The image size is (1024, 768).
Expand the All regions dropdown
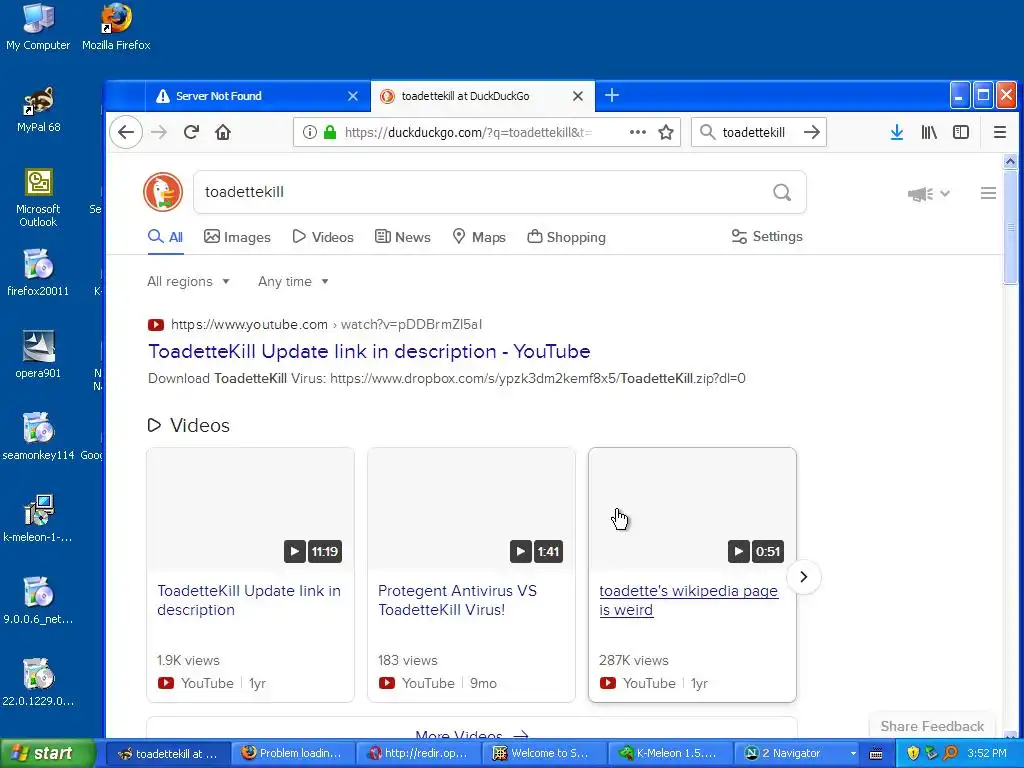[x=188, y=281]
